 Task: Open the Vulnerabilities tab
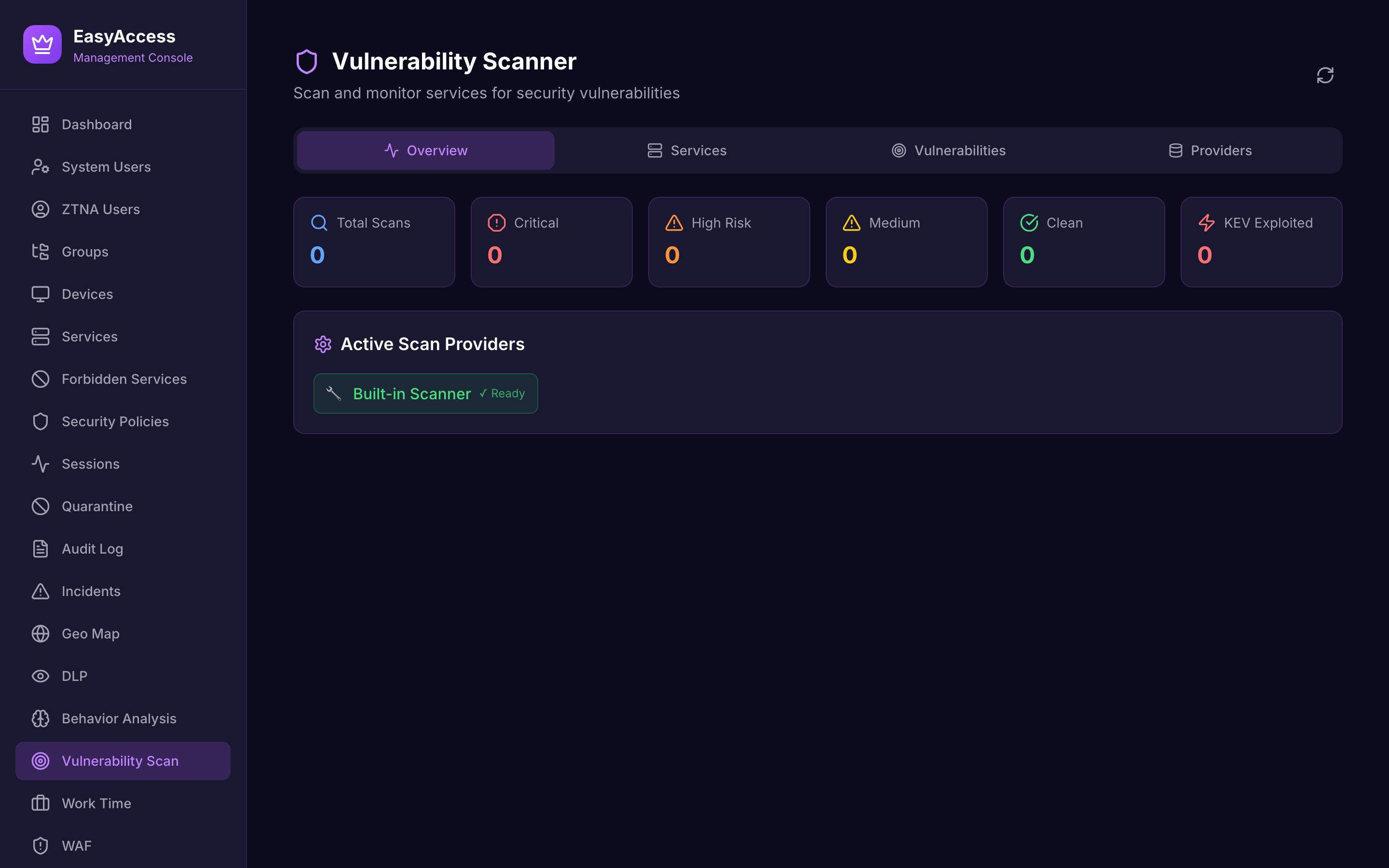pyautogui.click(x=948, y=150)
